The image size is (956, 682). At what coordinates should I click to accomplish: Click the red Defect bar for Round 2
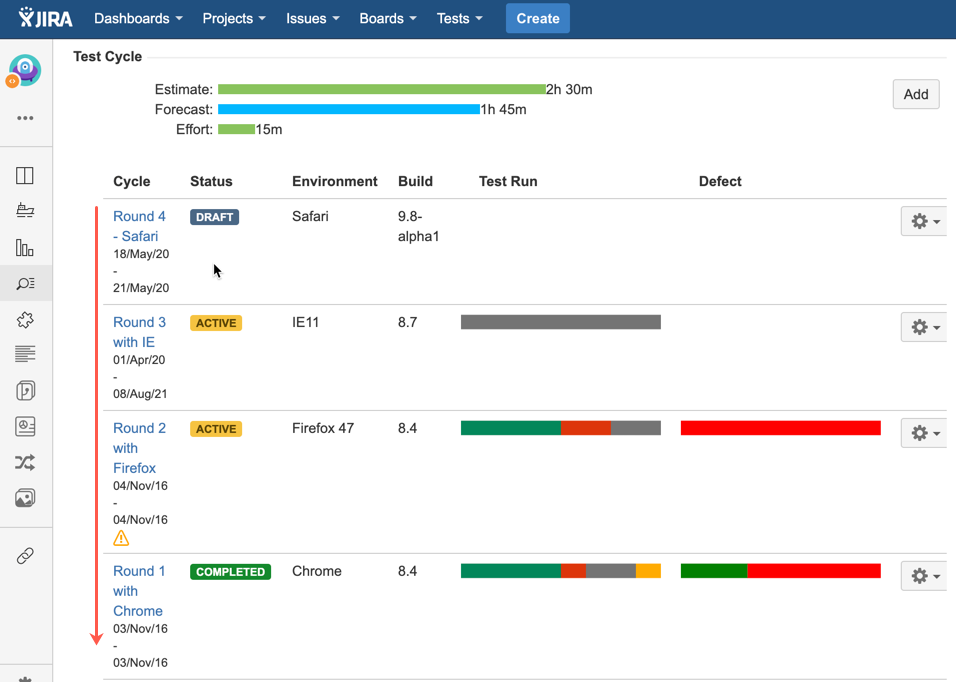pos(780,428)
